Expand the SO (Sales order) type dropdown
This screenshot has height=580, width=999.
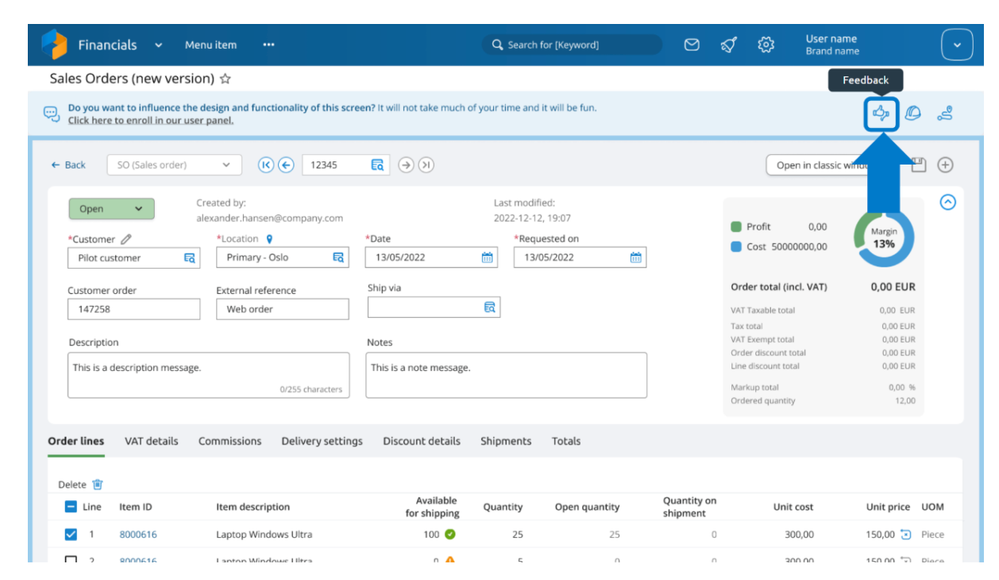pos(174,165)
